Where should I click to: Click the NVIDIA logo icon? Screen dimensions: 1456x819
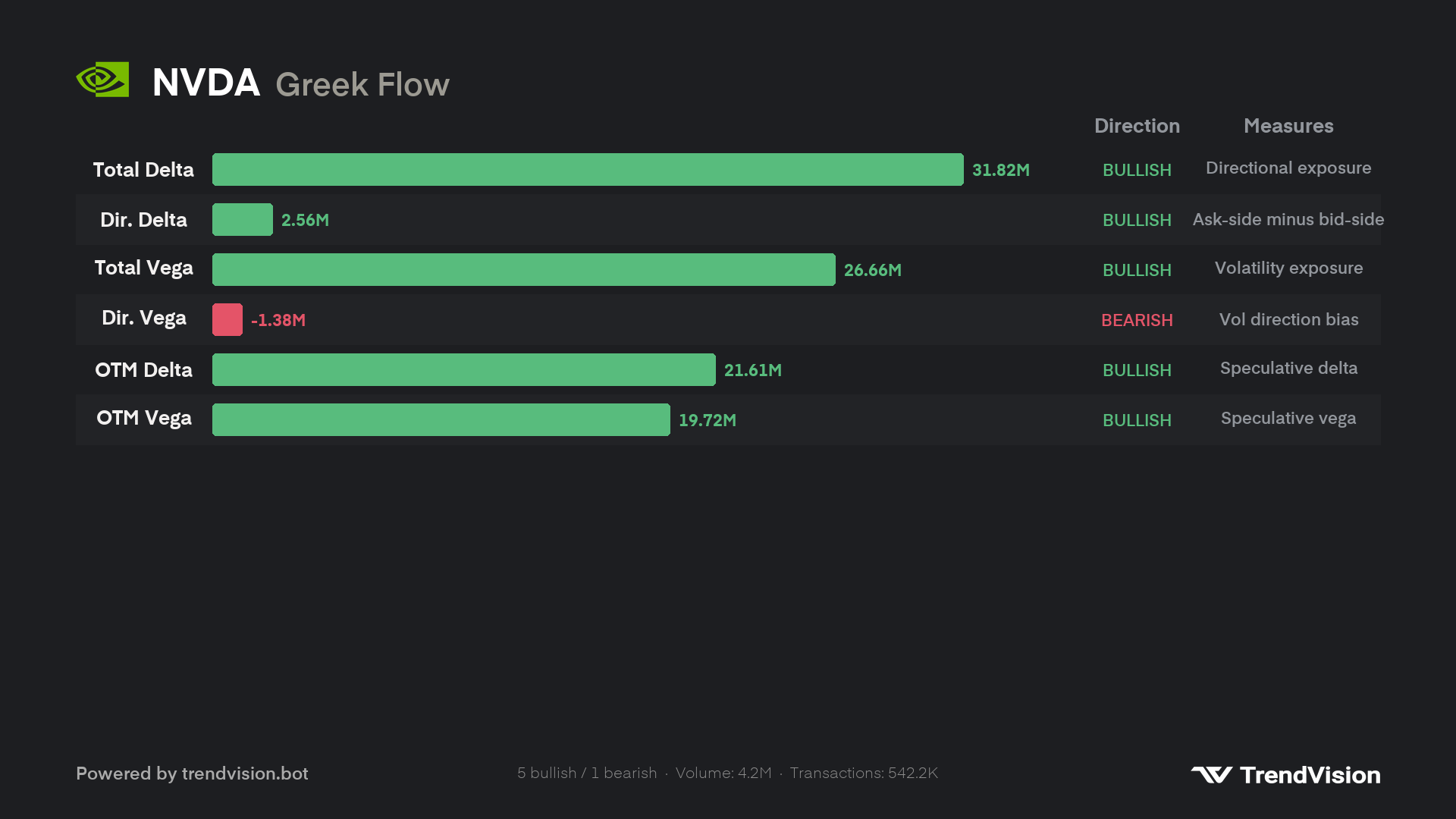[x=102, y=80]
